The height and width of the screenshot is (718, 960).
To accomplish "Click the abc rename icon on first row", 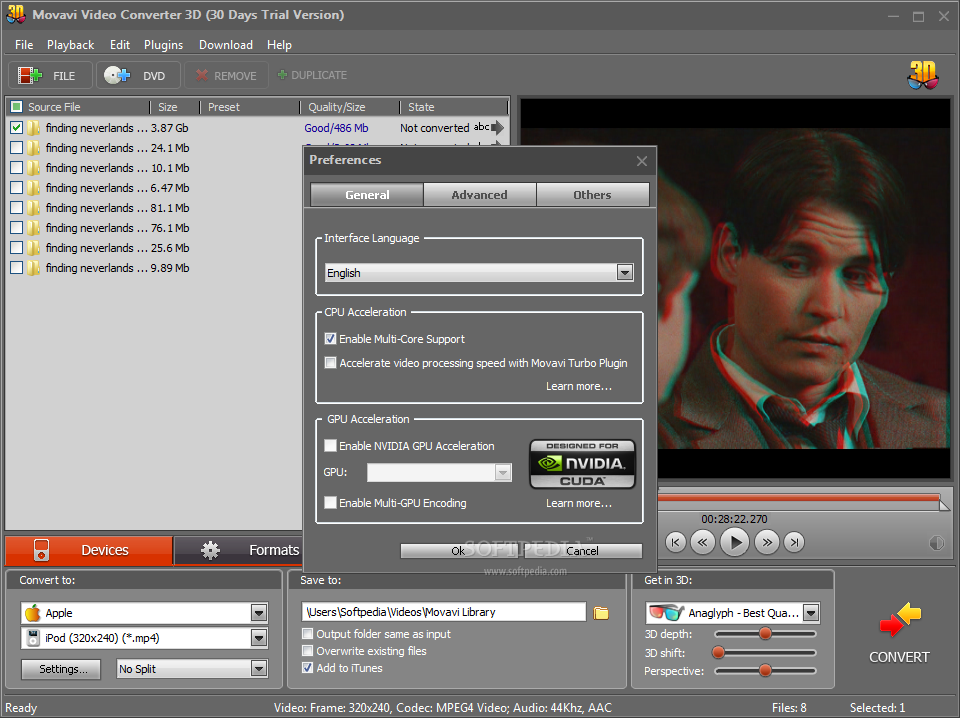I will click(x=481, y=127).
